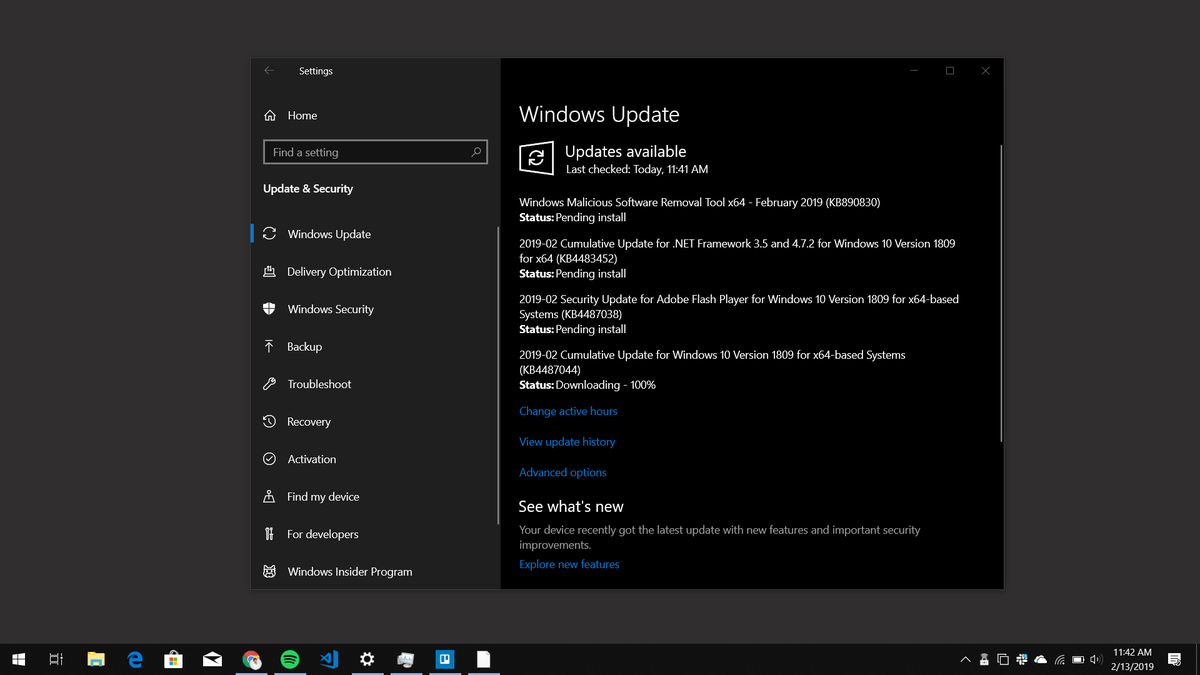Click the Updates available refresh icon
1200x675 pixels.
pyautogui.click(x=537, y=158)
